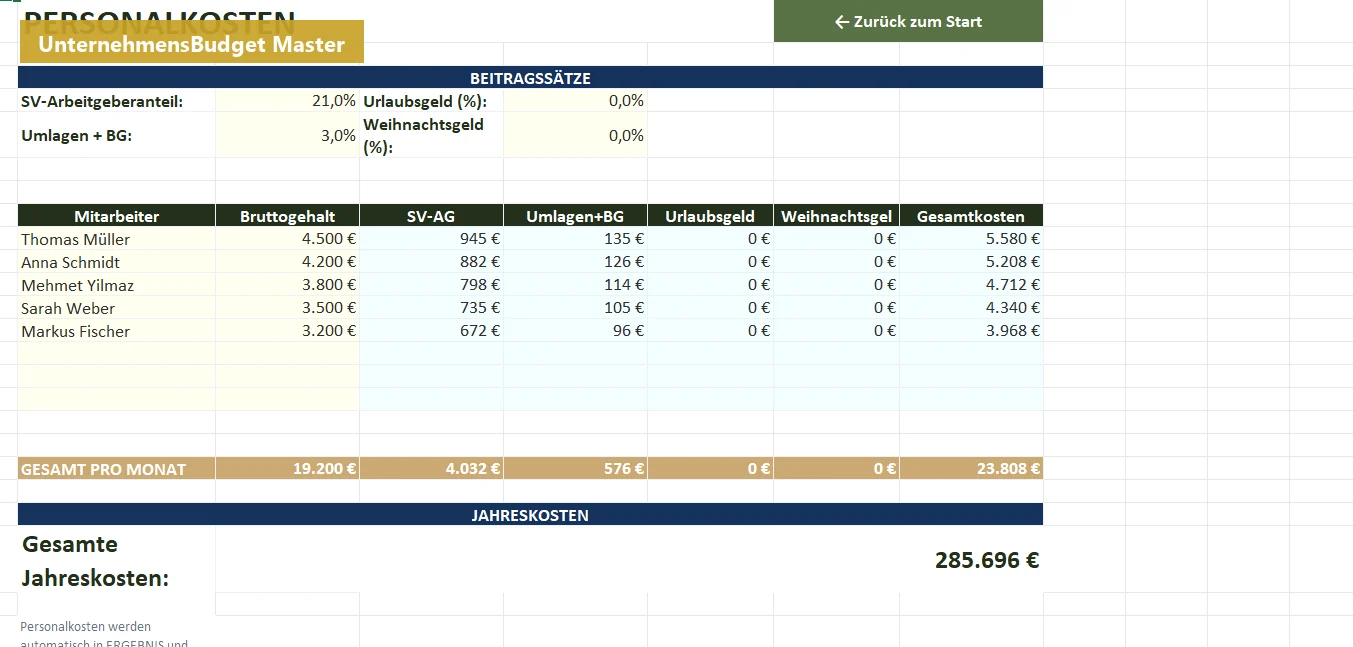The image size is (1353, 647).
Task: Select the Weihnachtsgeld (%) rate value cell
Action: coord(576,135)
